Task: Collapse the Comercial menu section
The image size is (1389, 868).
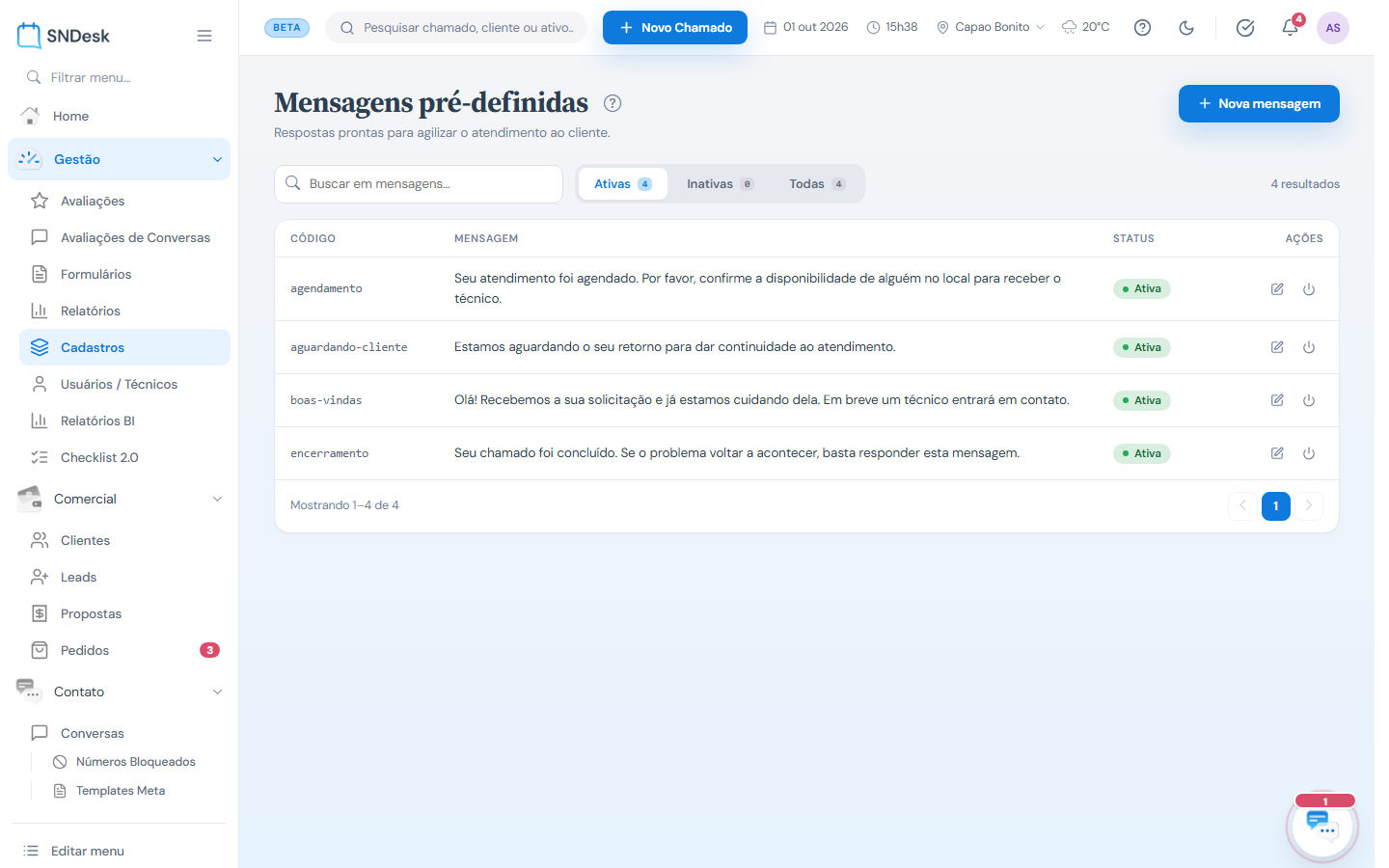Action: click(x=119, y=499)
